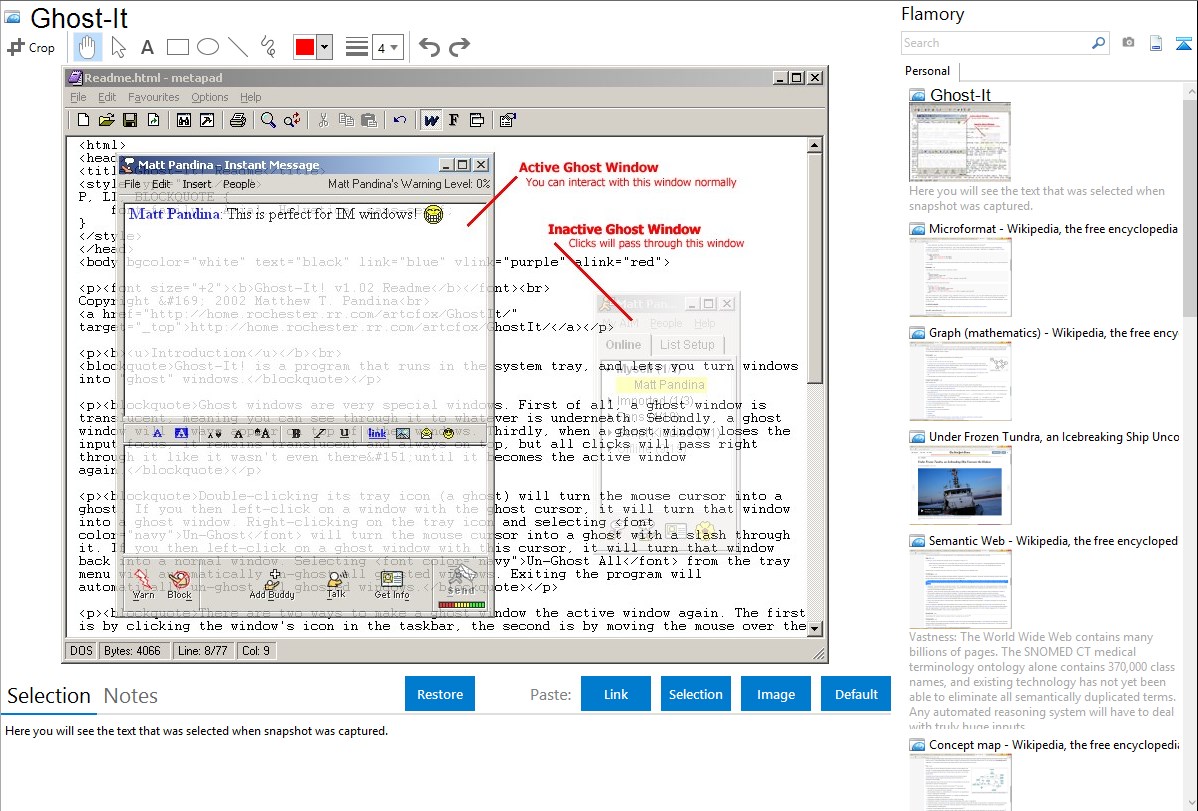
Task: Open File menu in the metapad window
Action: pyautogui.click(x=78, y=97)
